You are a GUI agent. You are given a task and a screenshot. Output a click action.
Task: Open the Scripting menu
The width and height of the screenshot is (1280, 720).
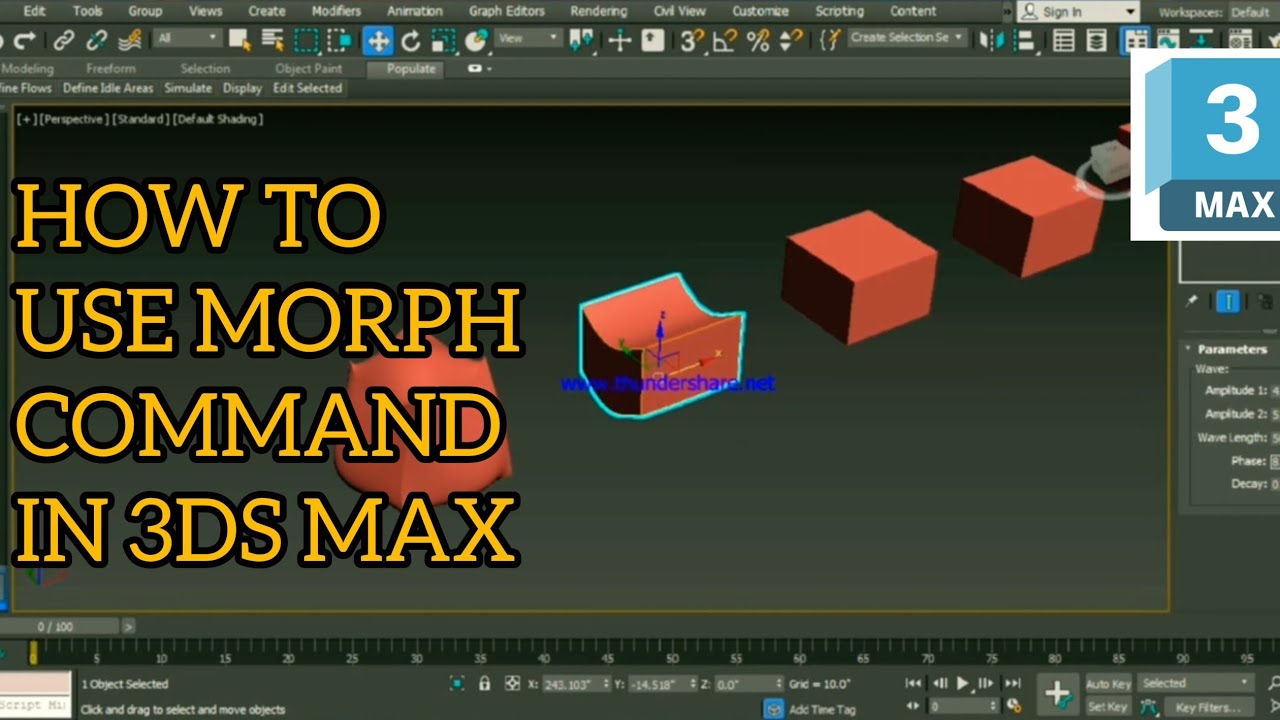coord(839,11)
